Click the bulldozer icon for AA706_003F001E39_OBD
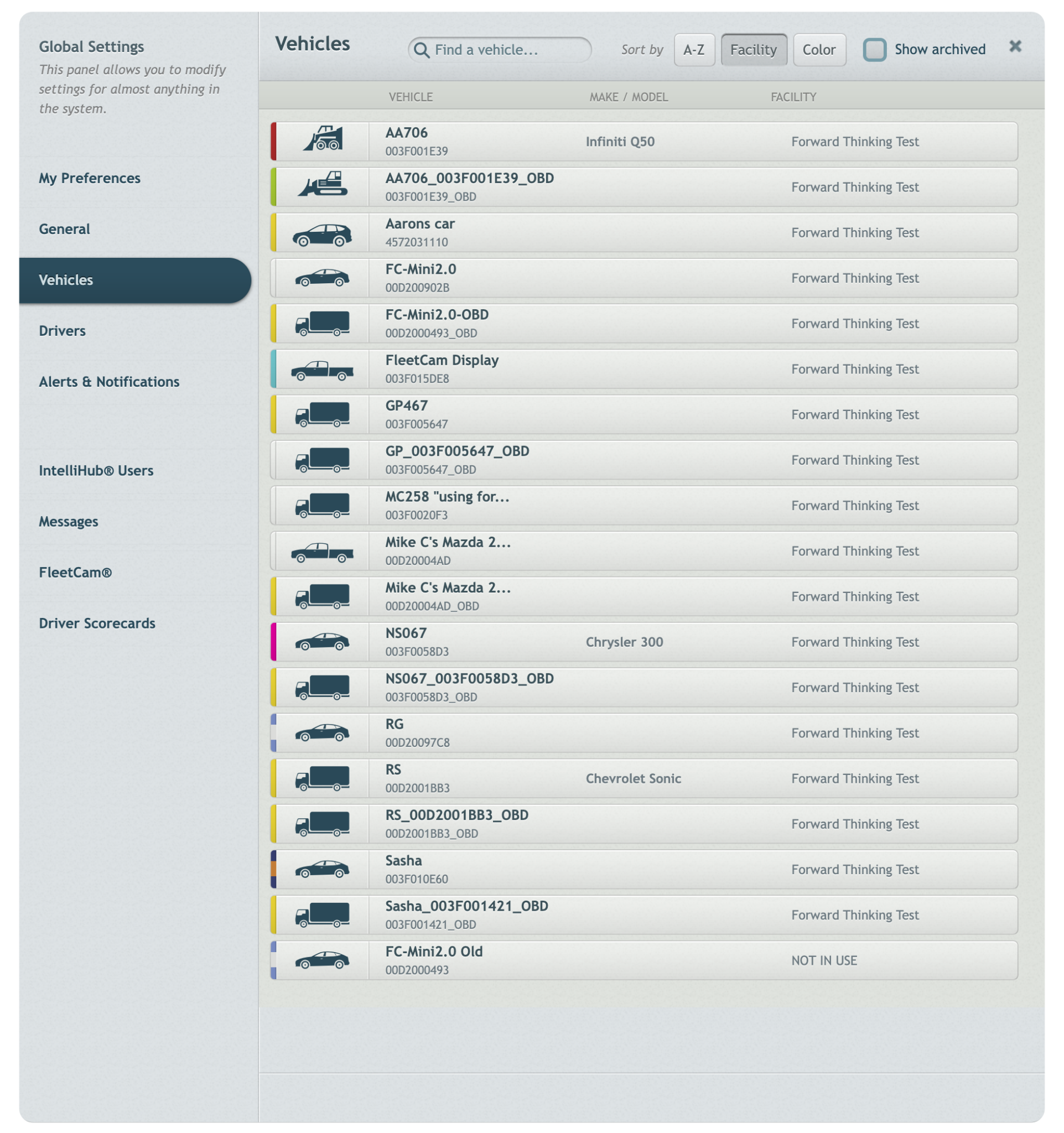The height and width of the screenshot is (1133, 1064). point(323,184)
